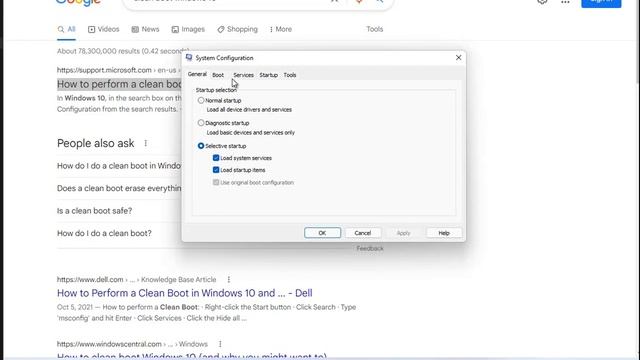The height and width of the screenshot is (360, 640).
Task: Click the www.dell.com URL text
Action: [90, 280]
